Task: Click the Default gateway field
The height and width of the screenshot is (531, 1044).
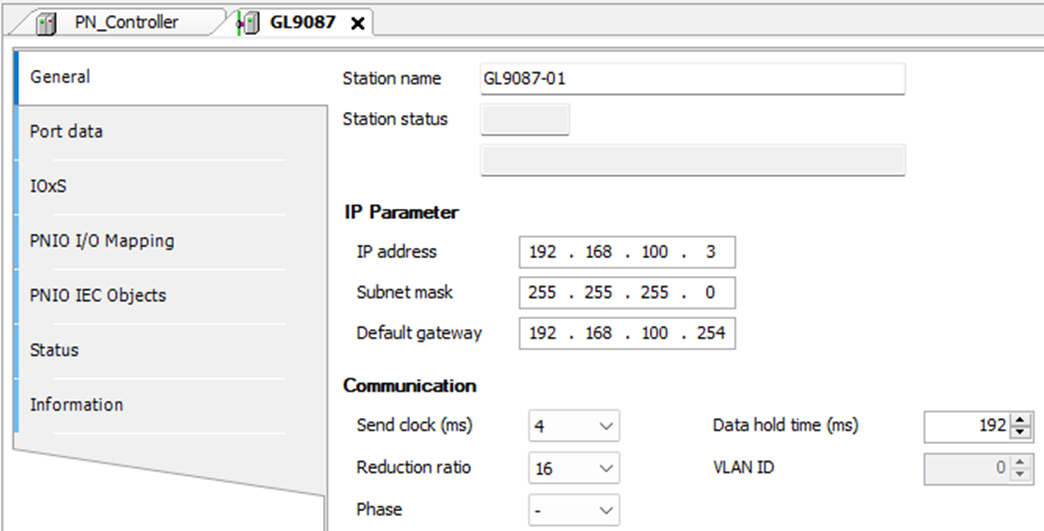Action: (x=627, y=333)
